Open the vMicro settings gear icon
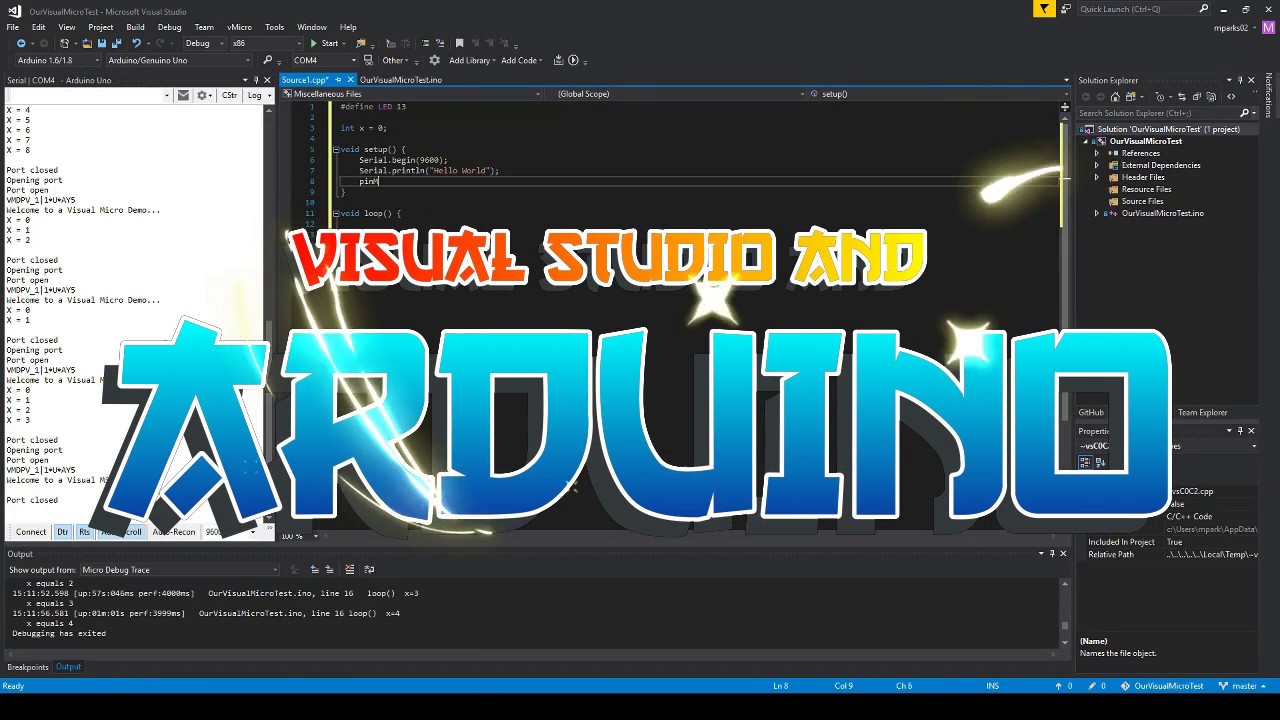1280x720 pixels. pyautogui.click(x=434, y=60)
